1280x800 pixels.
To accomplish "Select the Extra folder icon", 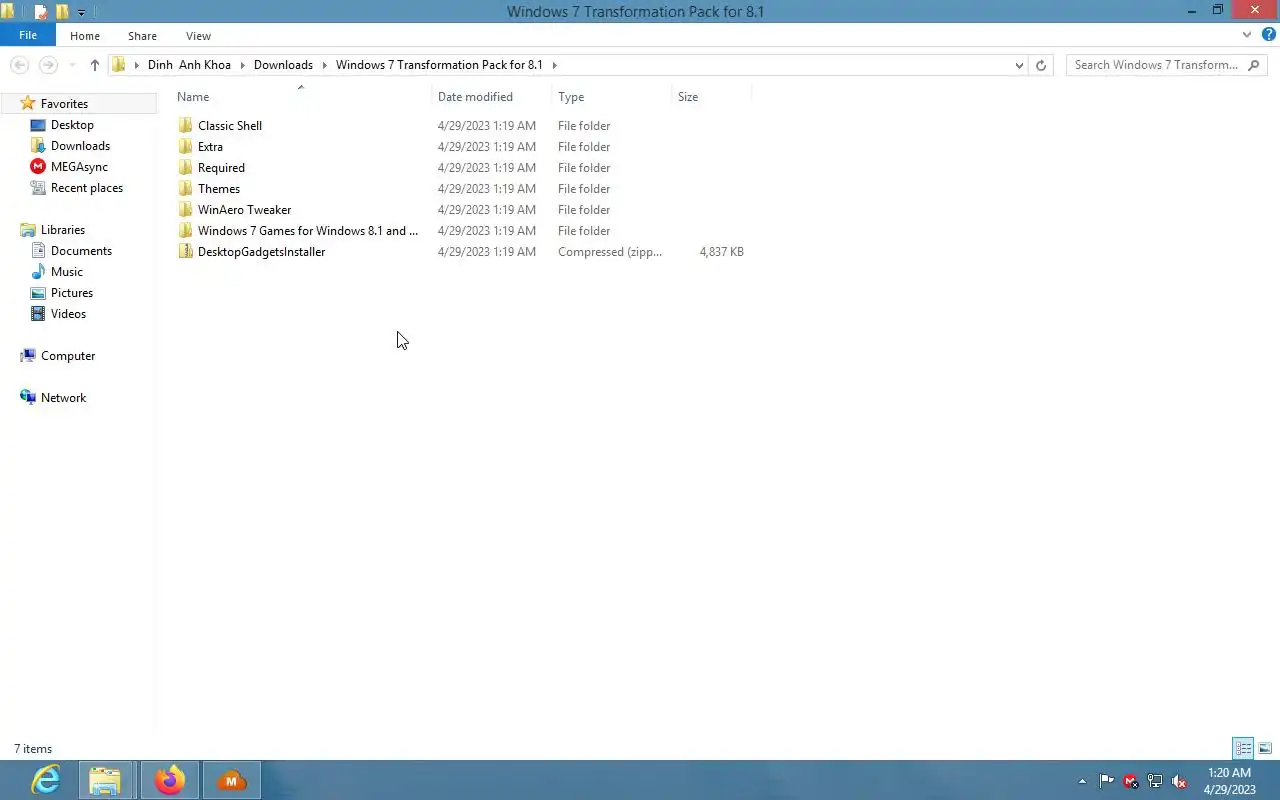I will pos(185,146).
